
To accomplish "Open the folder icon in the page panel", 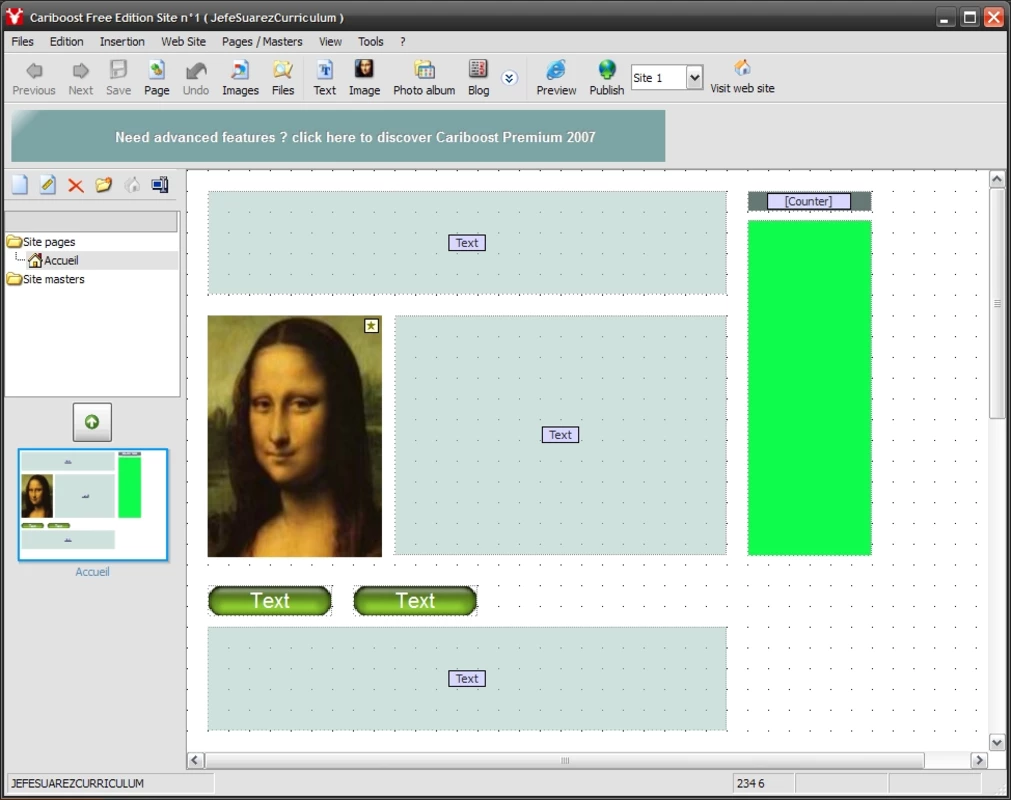I will (x=103, y=185).
